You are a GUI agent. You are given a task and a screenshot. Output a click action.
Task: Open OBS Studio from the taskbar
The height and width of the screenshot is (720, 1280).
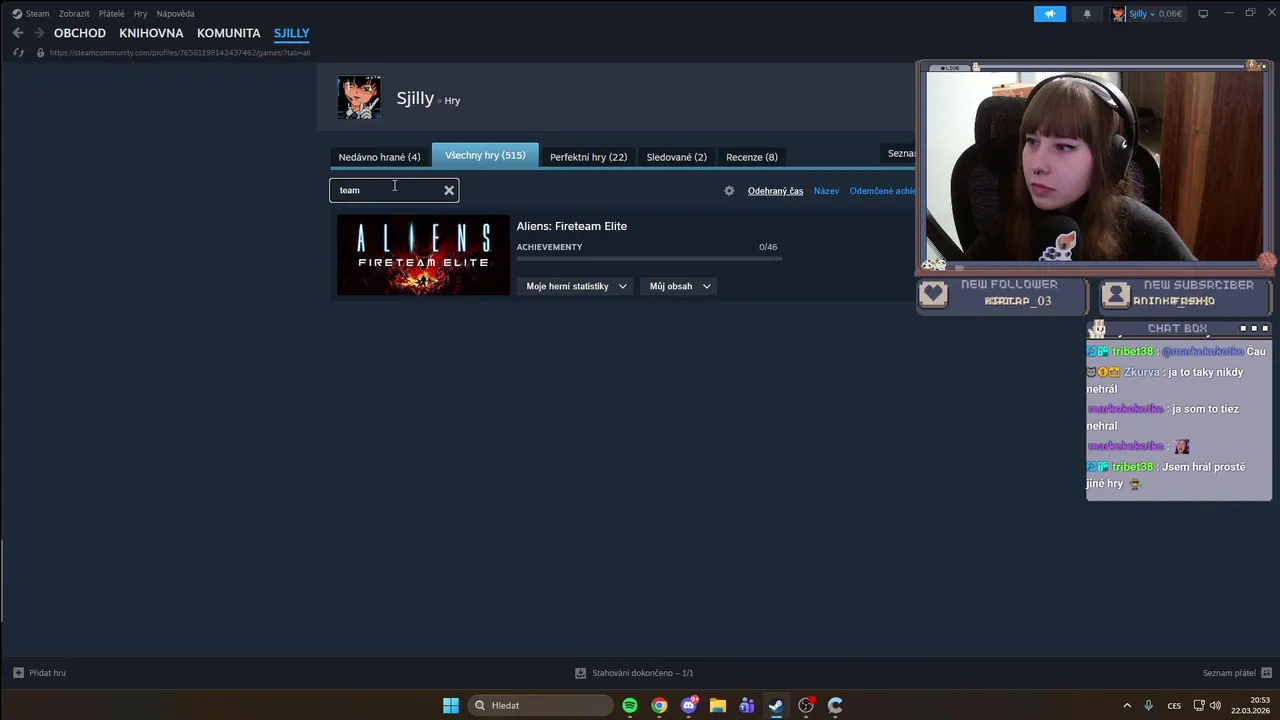[x=806, y=705]
